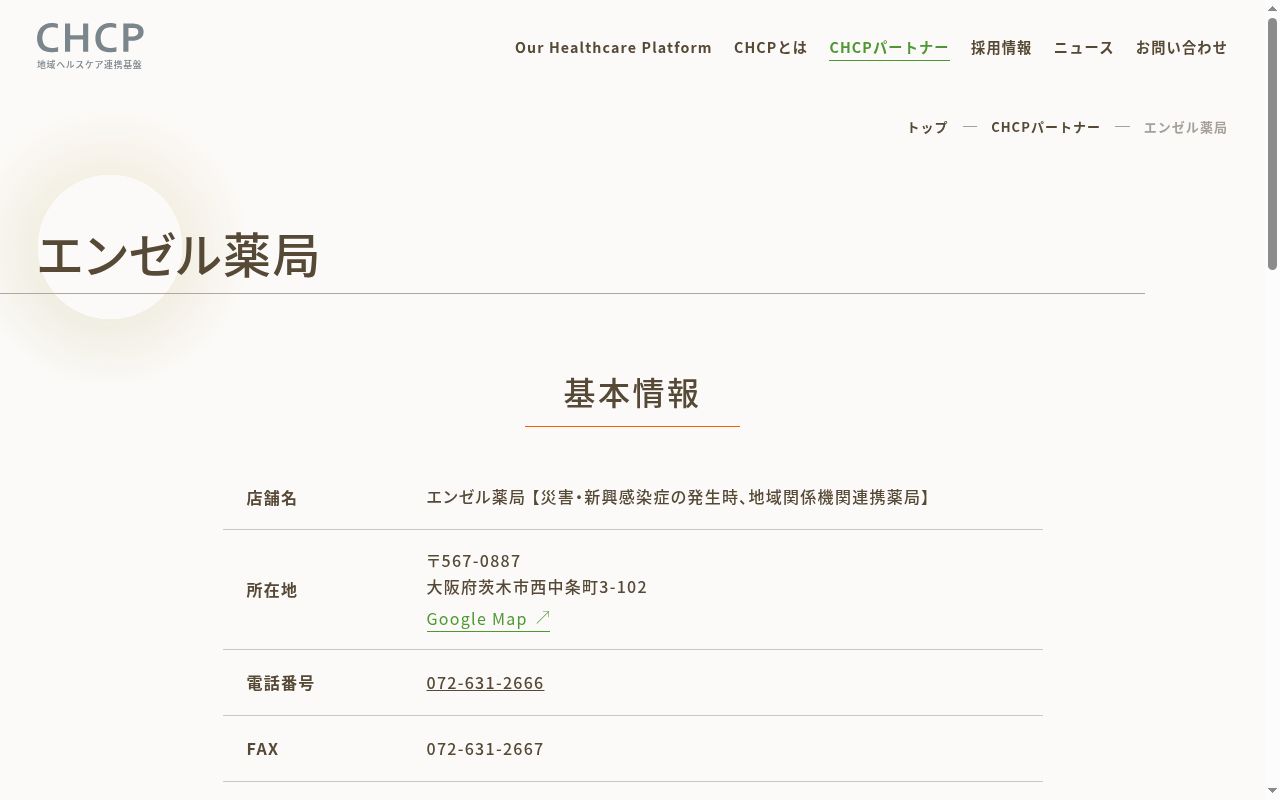Click the page vertical scrollbar thumb
1280x800 pixels.
1272,143
